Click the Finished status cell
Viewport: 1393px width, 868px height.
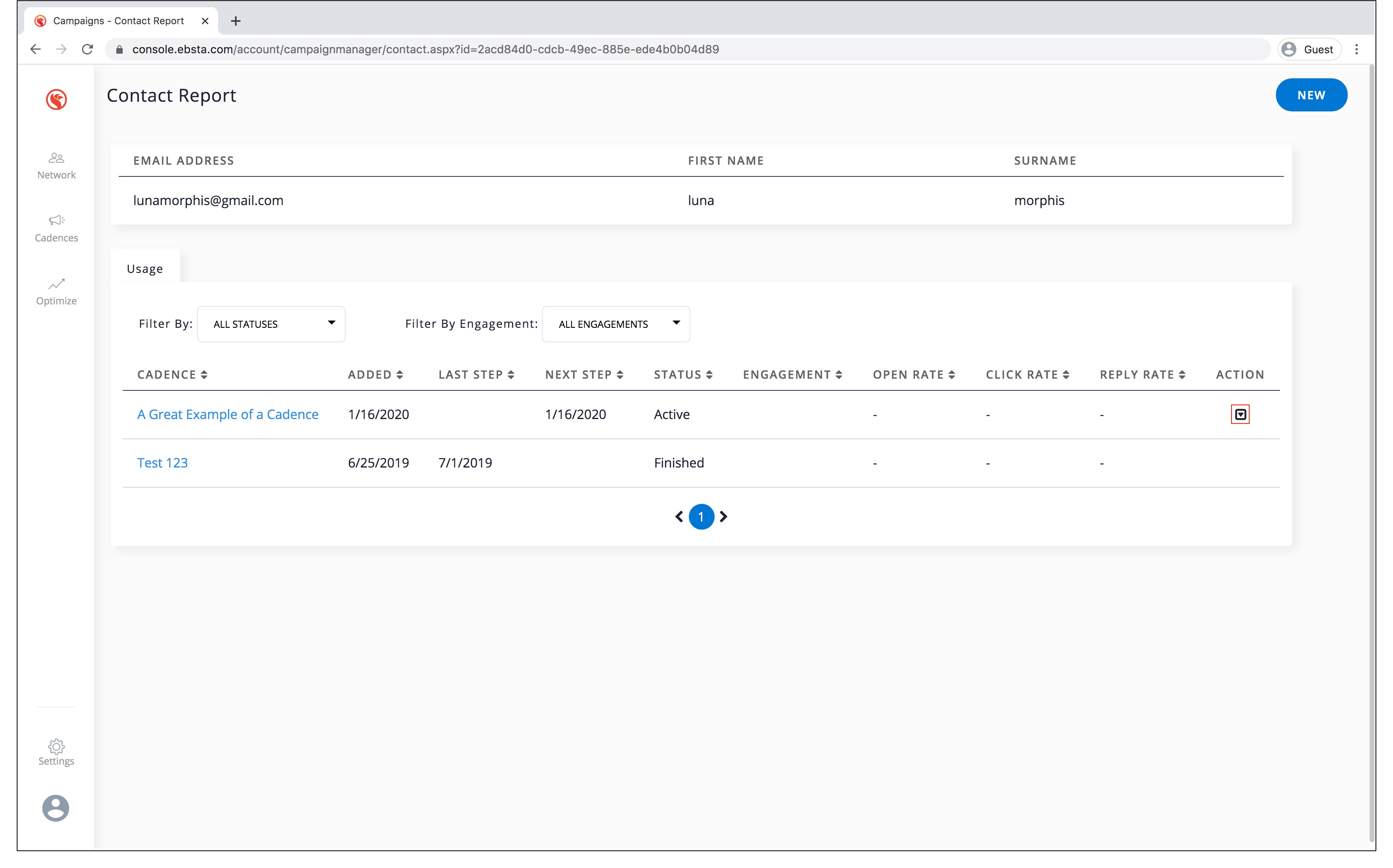pos(678,463)
